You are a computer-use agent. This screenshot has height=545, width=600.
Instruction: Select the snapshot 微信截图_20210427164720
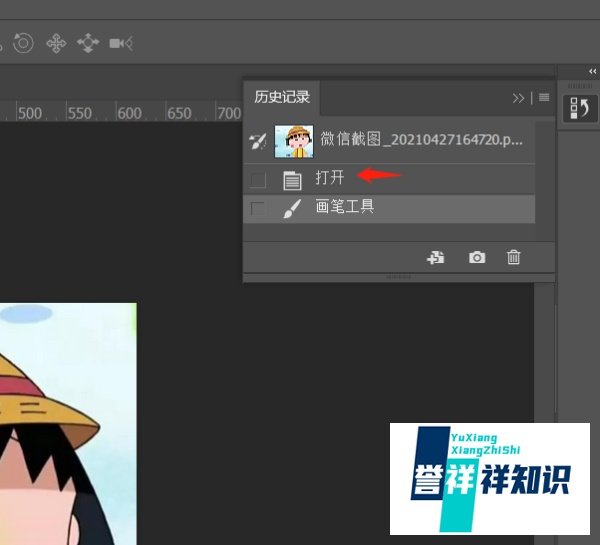point(389,141)
